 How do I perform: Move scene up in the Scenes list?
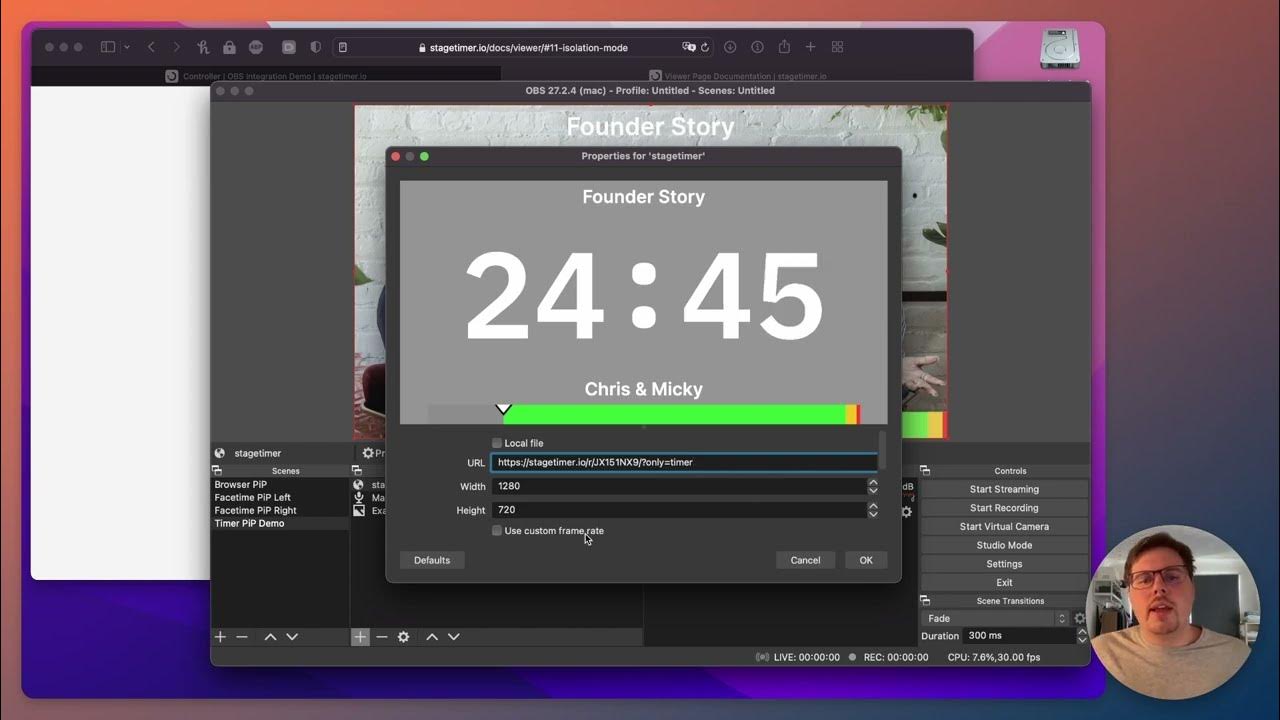point(270,637)
